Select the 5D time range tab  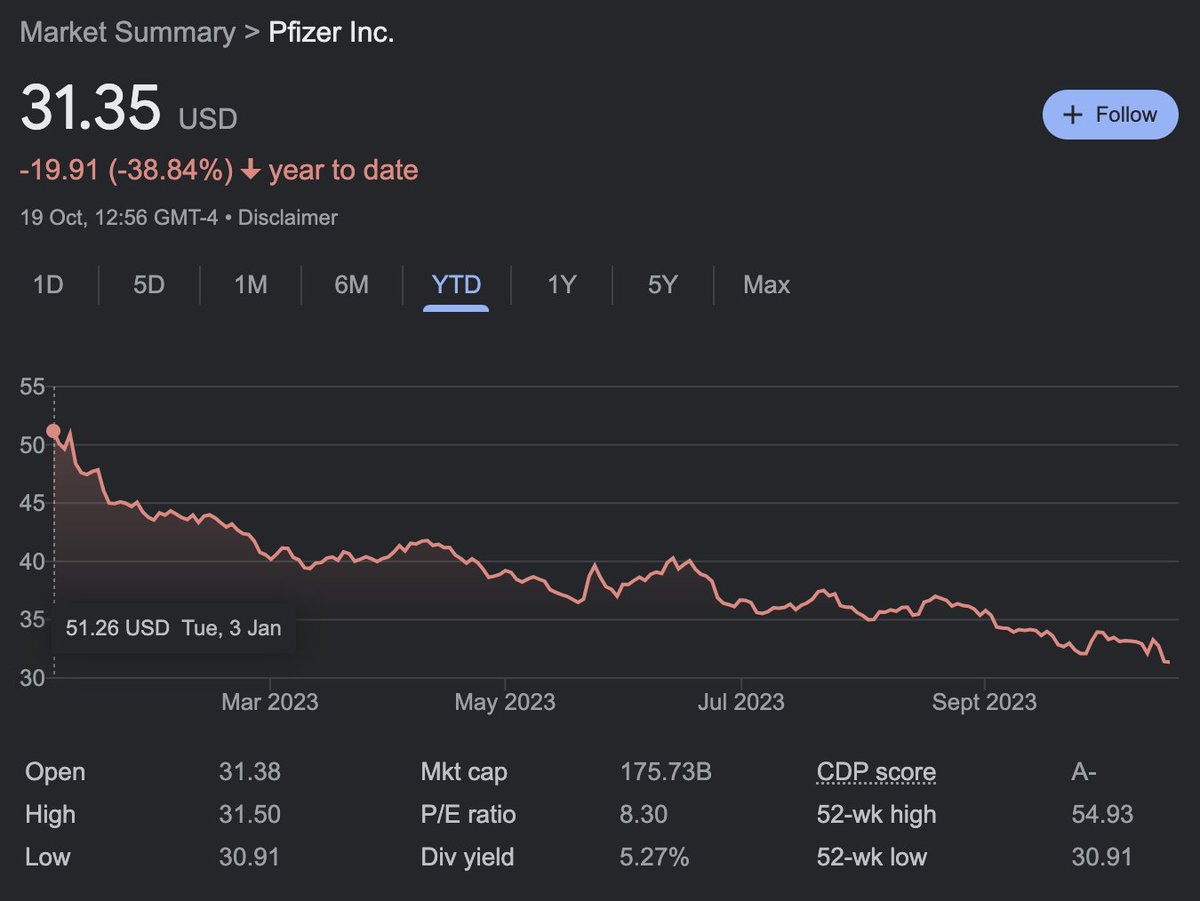point(148,285)
